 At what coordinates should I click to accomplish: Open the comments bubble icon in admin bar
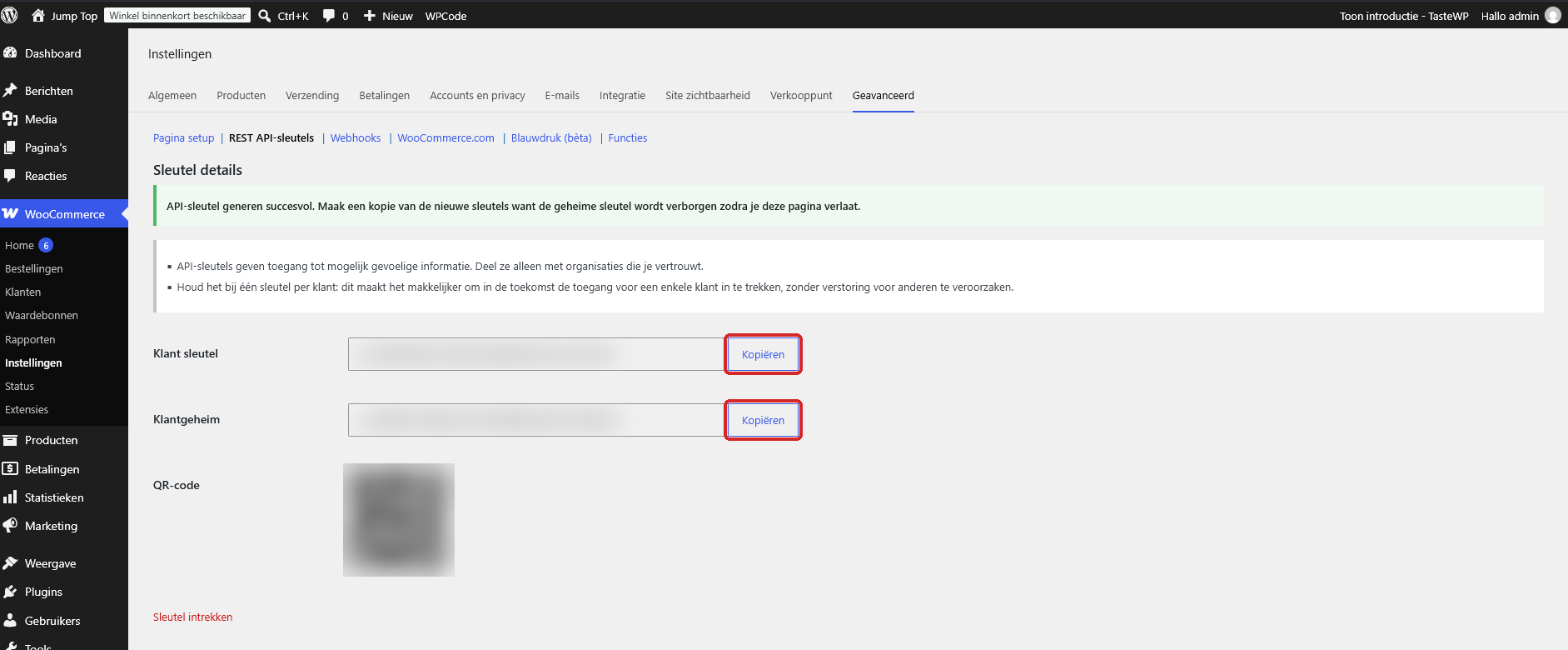[329, 16]
